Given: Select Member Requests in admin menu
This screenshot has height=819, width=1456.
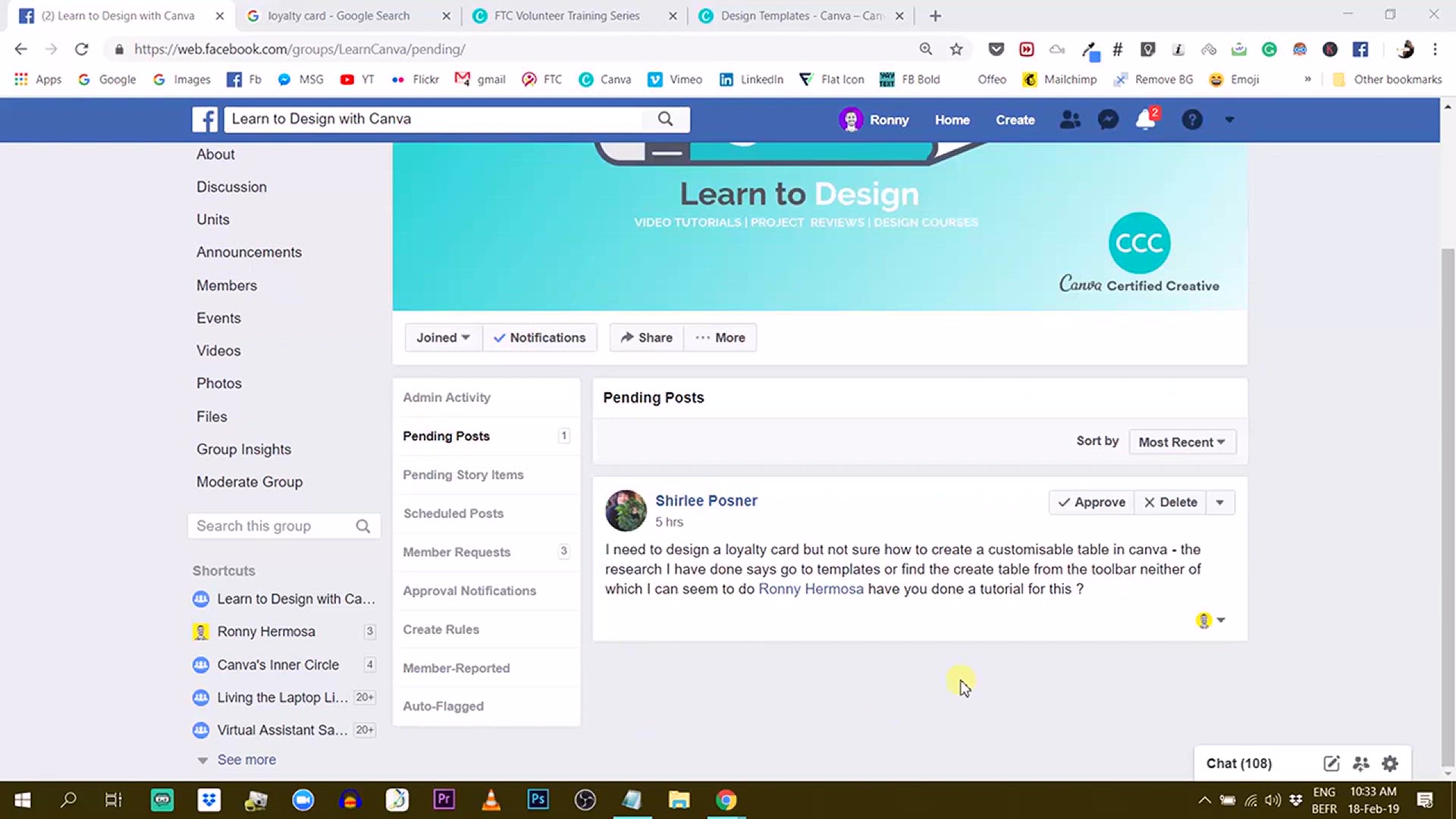Looking at the screenshot, I should 486,552.
